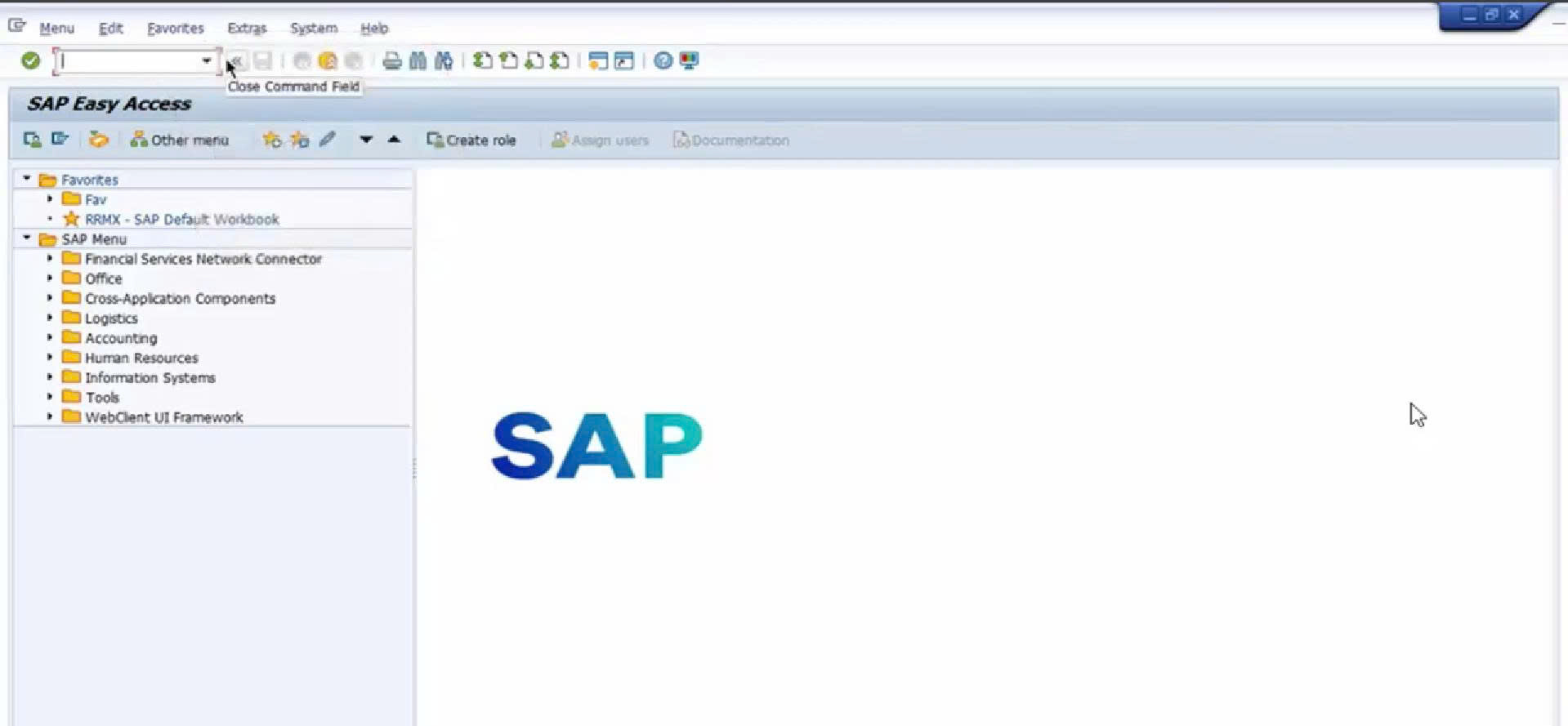Image resolution: width=1568 pixels, height=726 pixels.
Task: Expand Financial Services Network Connector arrow
Action: tap(50, 258)
